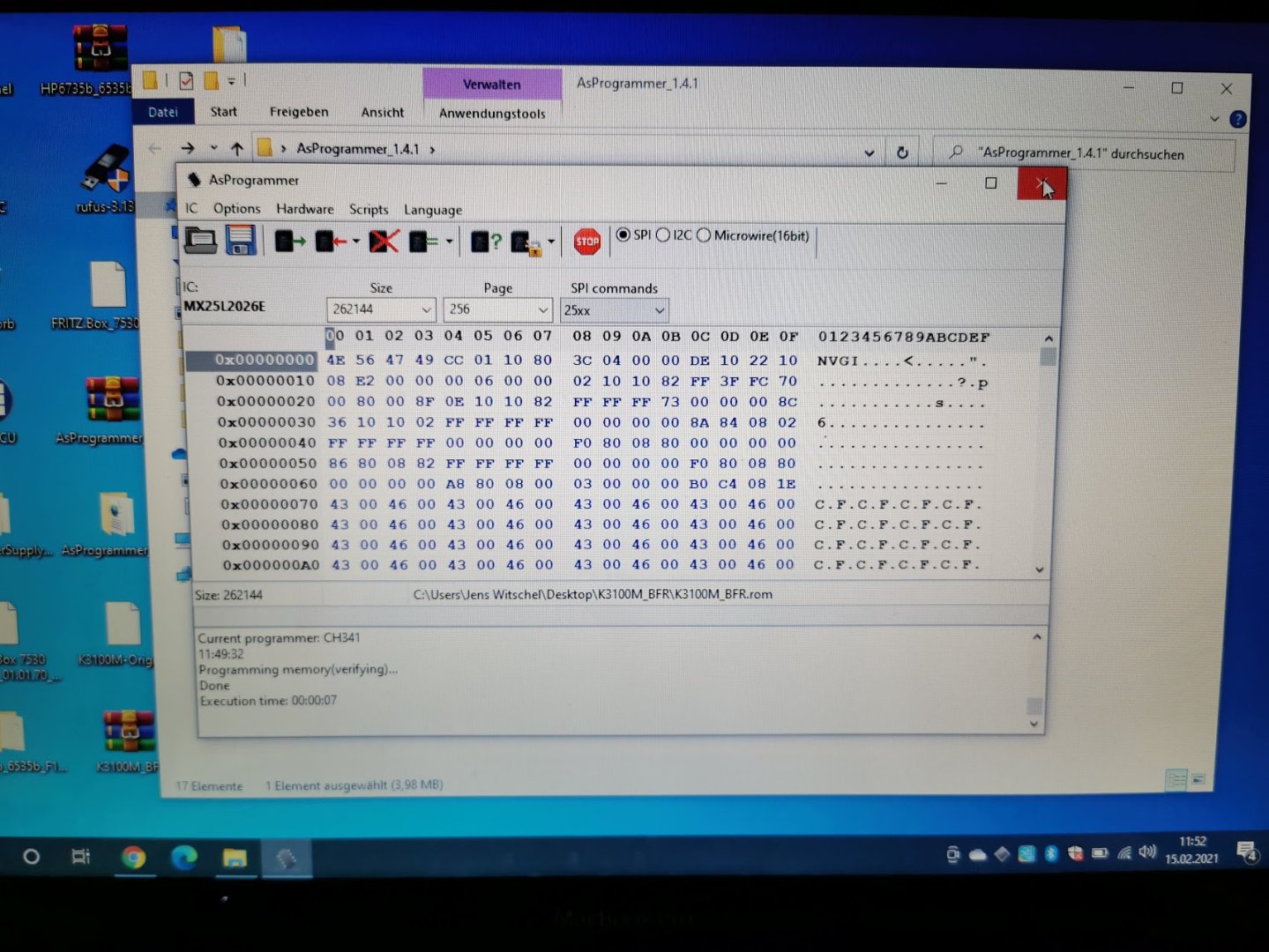Image resolution: width=1269 pixels, height=952 pixels.
Task: Program the IC with the red arrow icon
Action: pyautogui.click(x=331, y=241)
